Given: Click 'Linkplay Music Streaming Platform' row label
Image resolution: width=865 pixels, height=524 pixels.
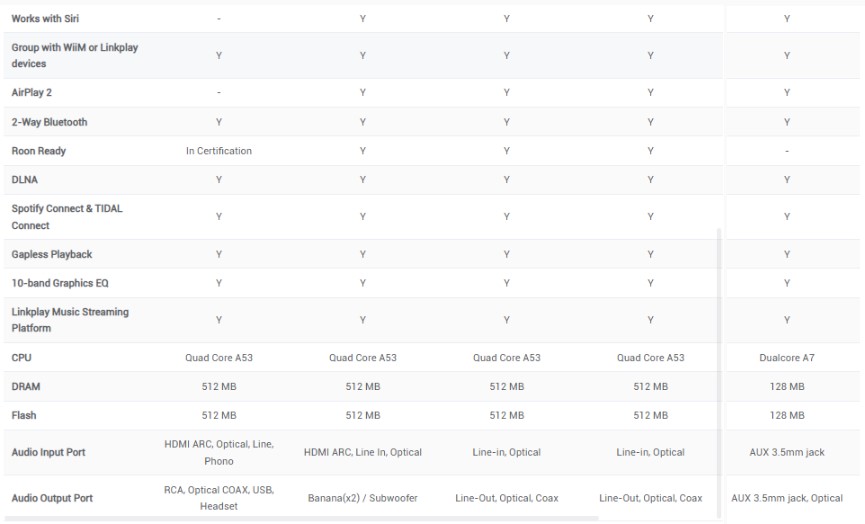Looking at the screenshot, I should [x=70, y=320].
